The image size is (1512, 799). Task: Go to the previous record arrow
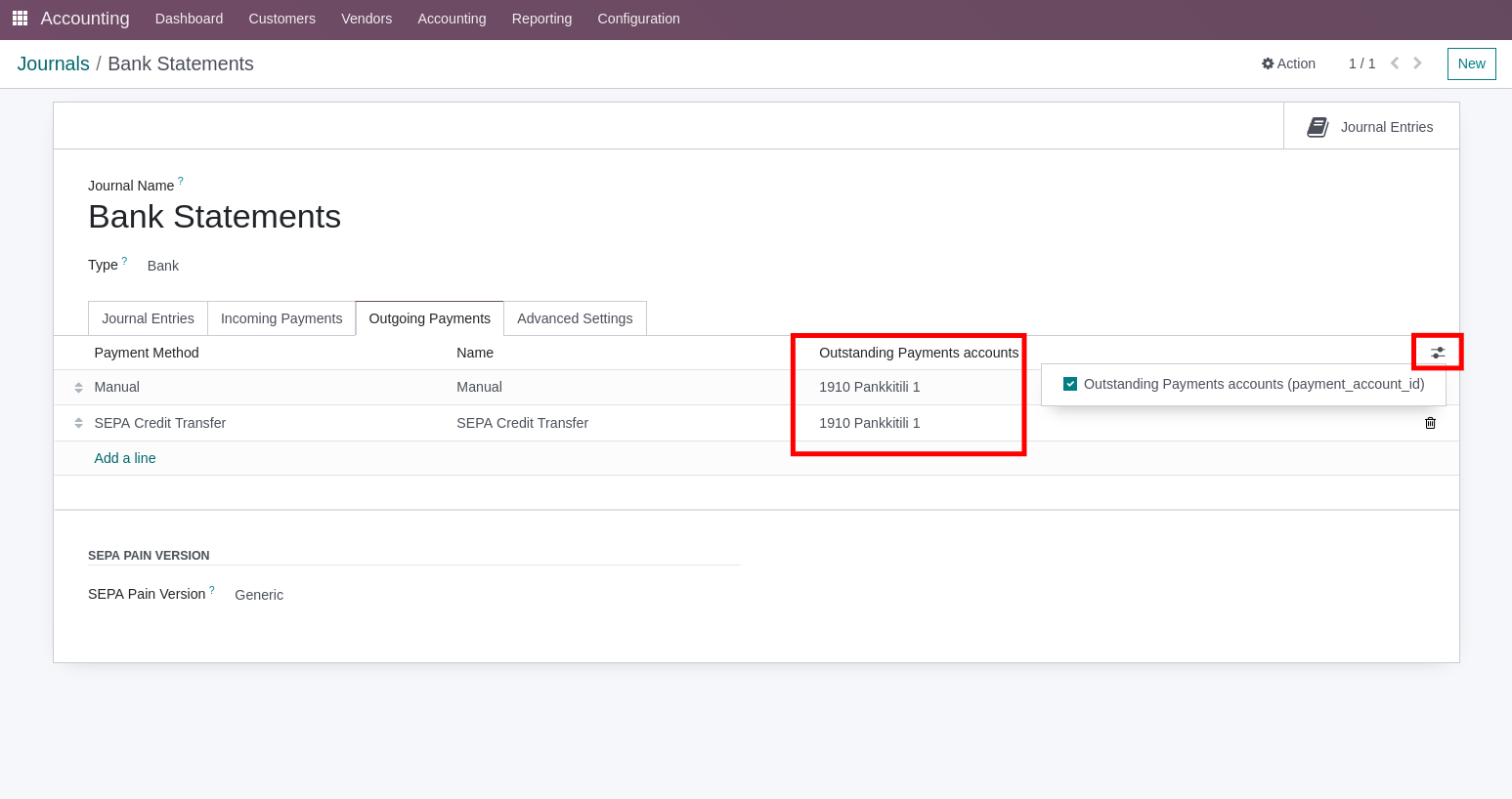click(1395, 63)
